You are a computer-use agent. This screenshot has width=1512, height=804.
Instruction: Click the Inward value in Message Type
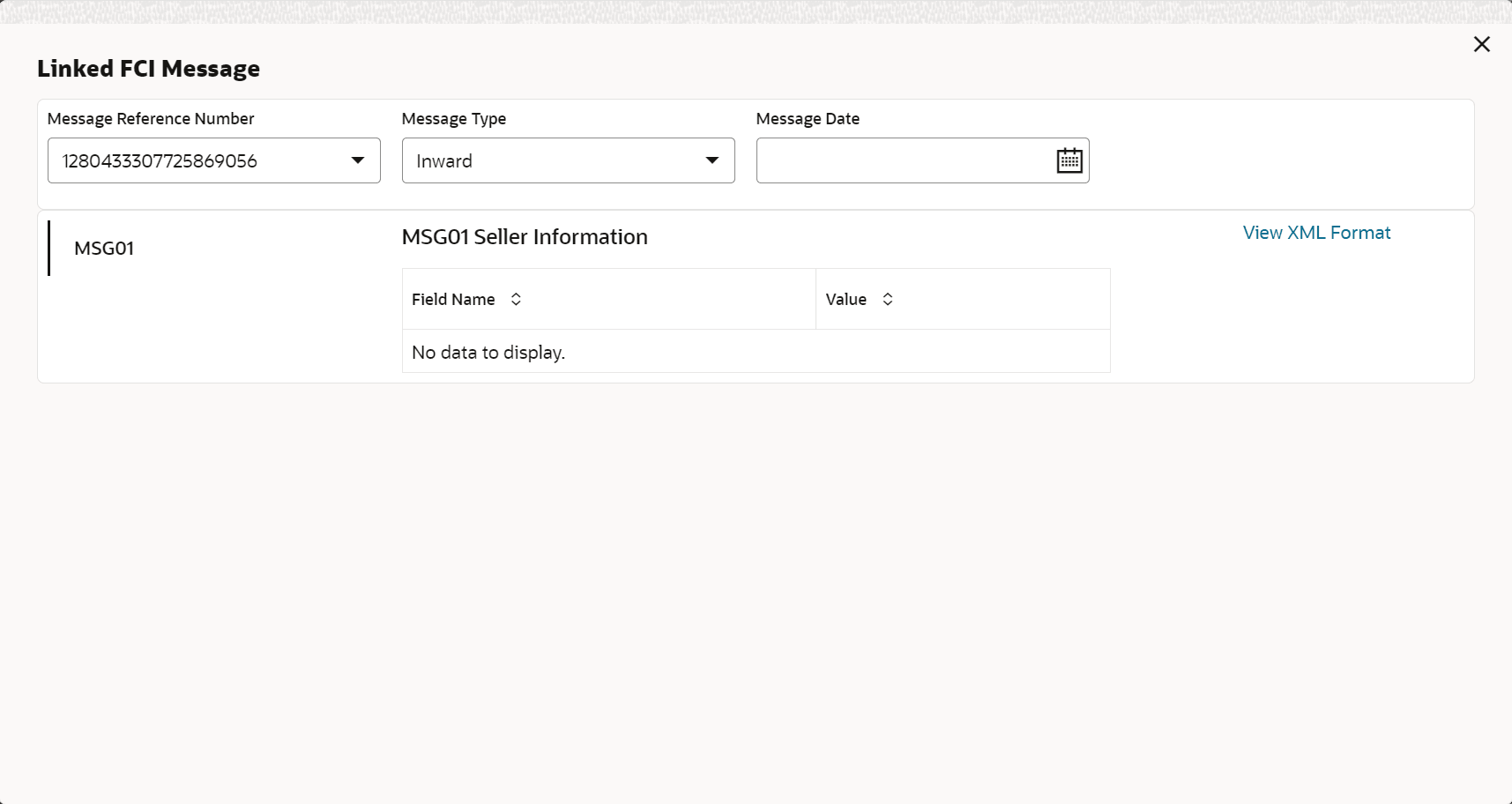click(444, 161)
